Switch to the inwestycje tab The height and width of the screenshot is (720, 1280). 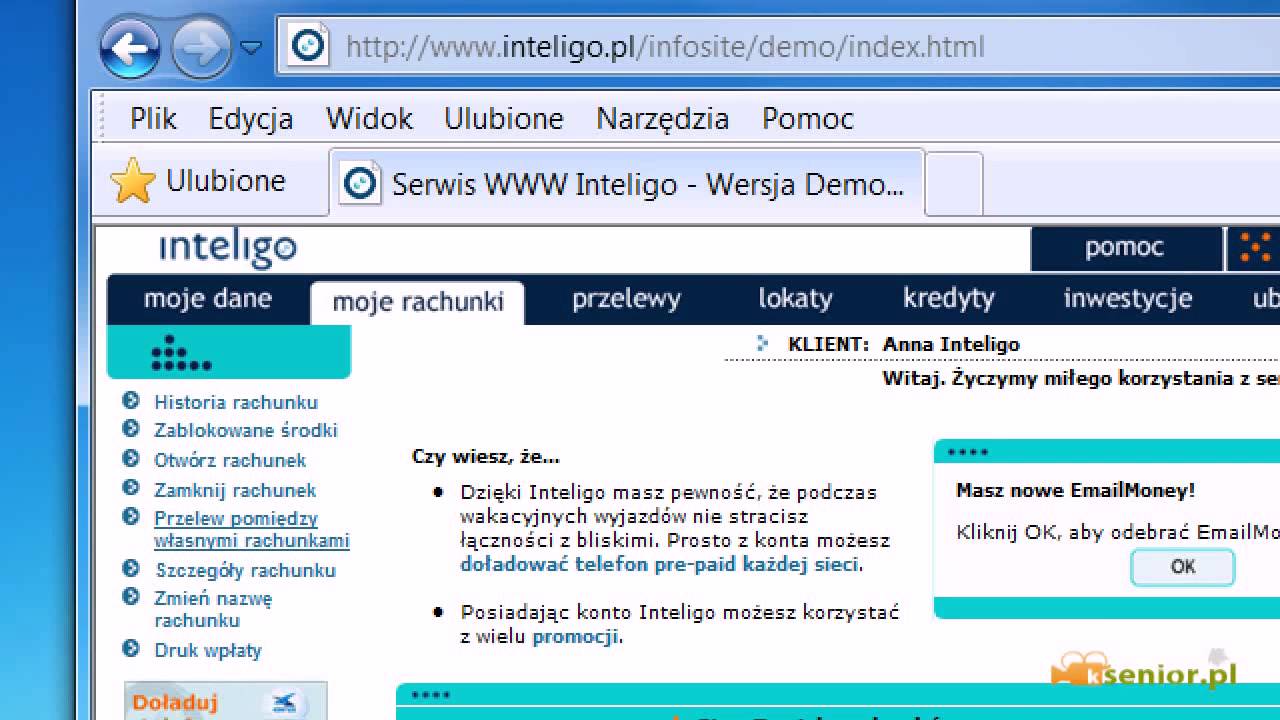click(x=1128, y=298)
